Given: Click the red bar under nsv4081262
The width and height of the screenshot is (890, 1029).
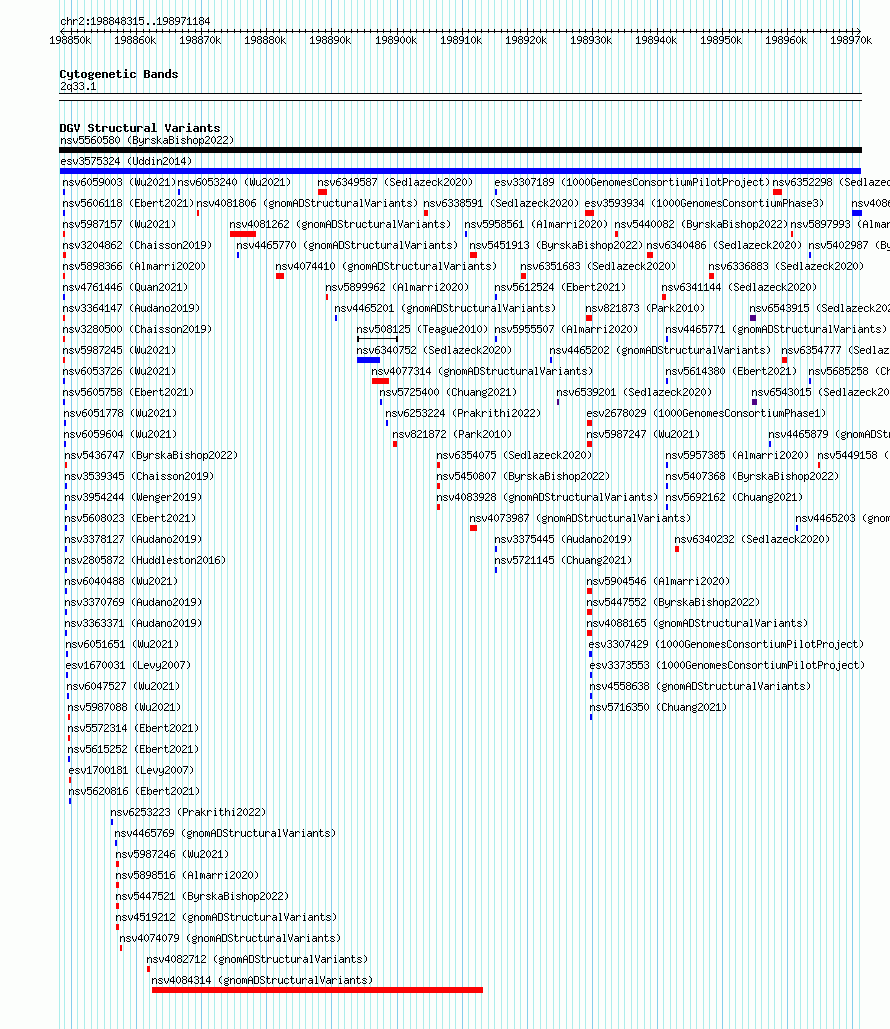Looking at the screenshot, I should (243, 234).
